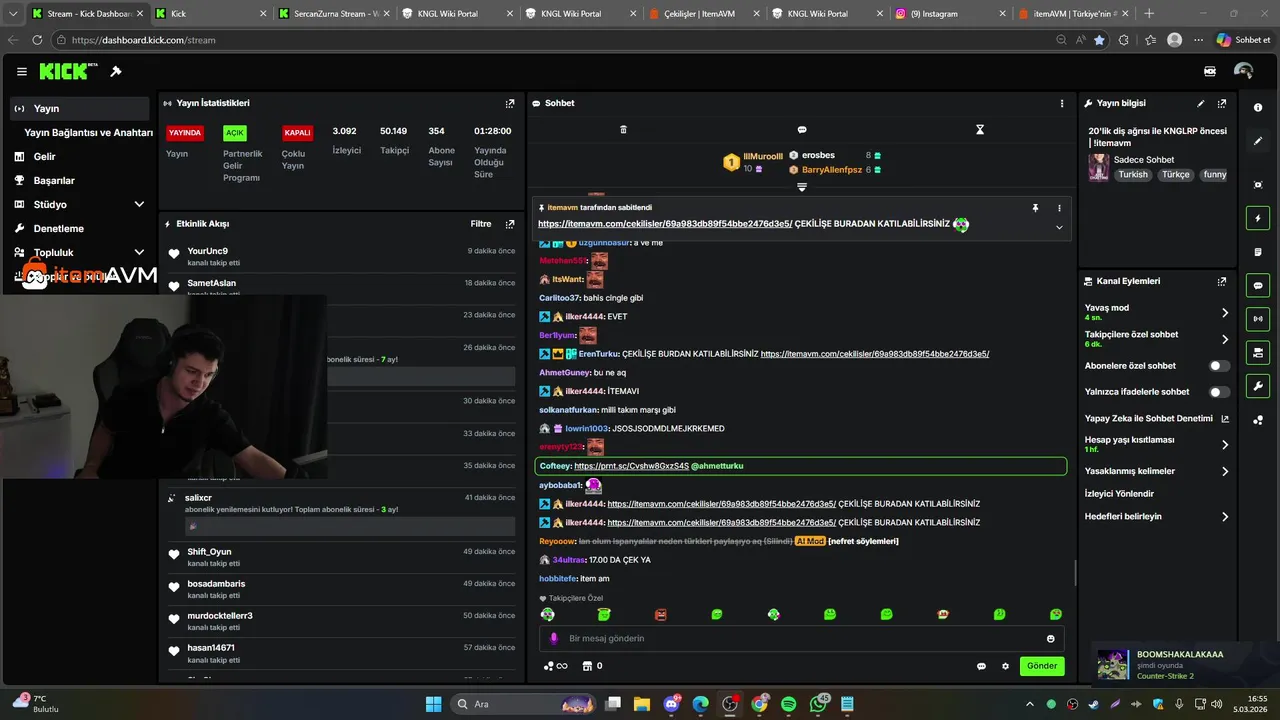Send the message with Gönder button
1280x720 pixels.
[1042, 666]
